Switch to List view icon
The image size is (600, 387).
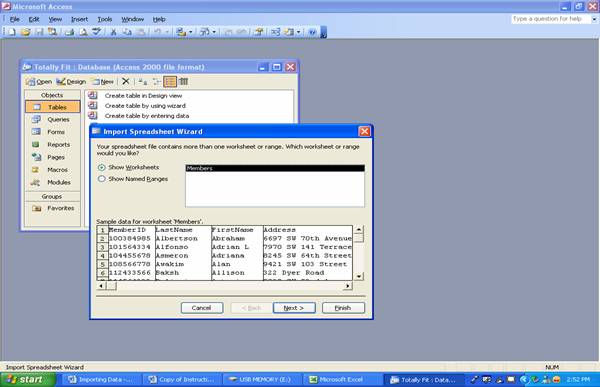point(170,82)
